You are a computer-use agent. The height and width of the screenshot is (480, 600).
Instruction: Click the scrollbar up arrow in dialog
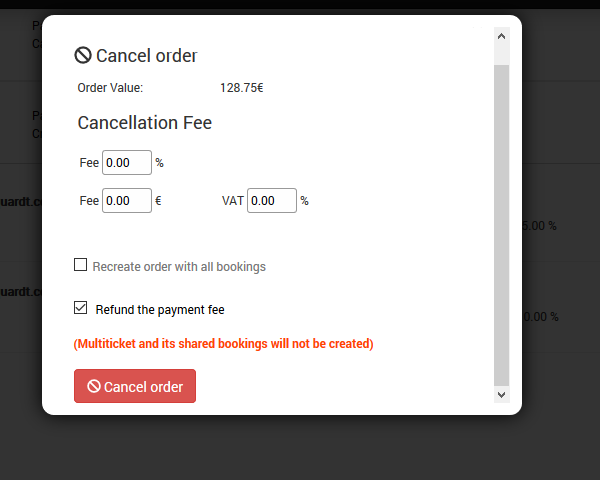point(501,36)
